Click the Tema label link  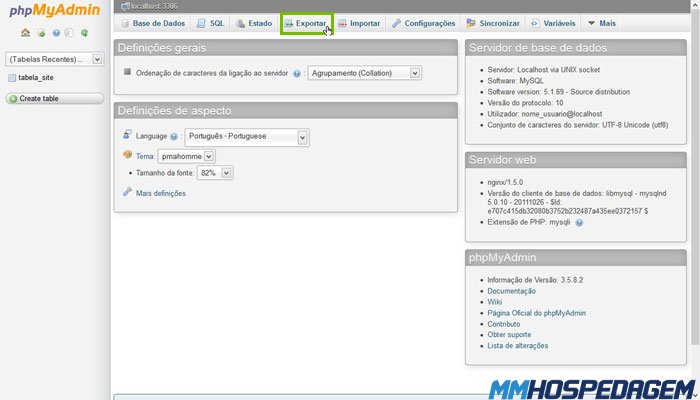pyautogui.click(x=144, y=156)
